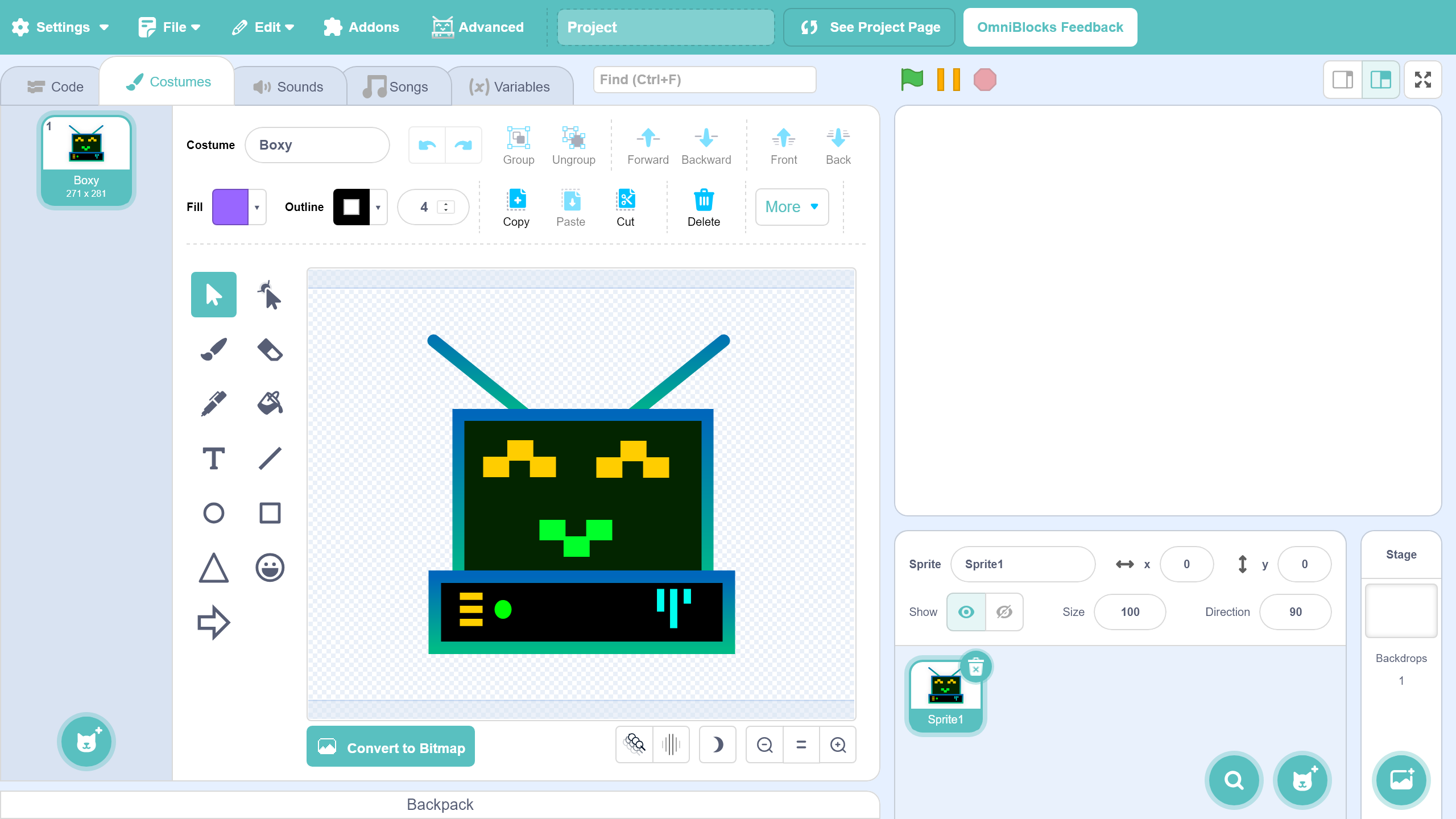Select the Brush tool
This screenshot has width=1456, height=819.
point(213,349)
